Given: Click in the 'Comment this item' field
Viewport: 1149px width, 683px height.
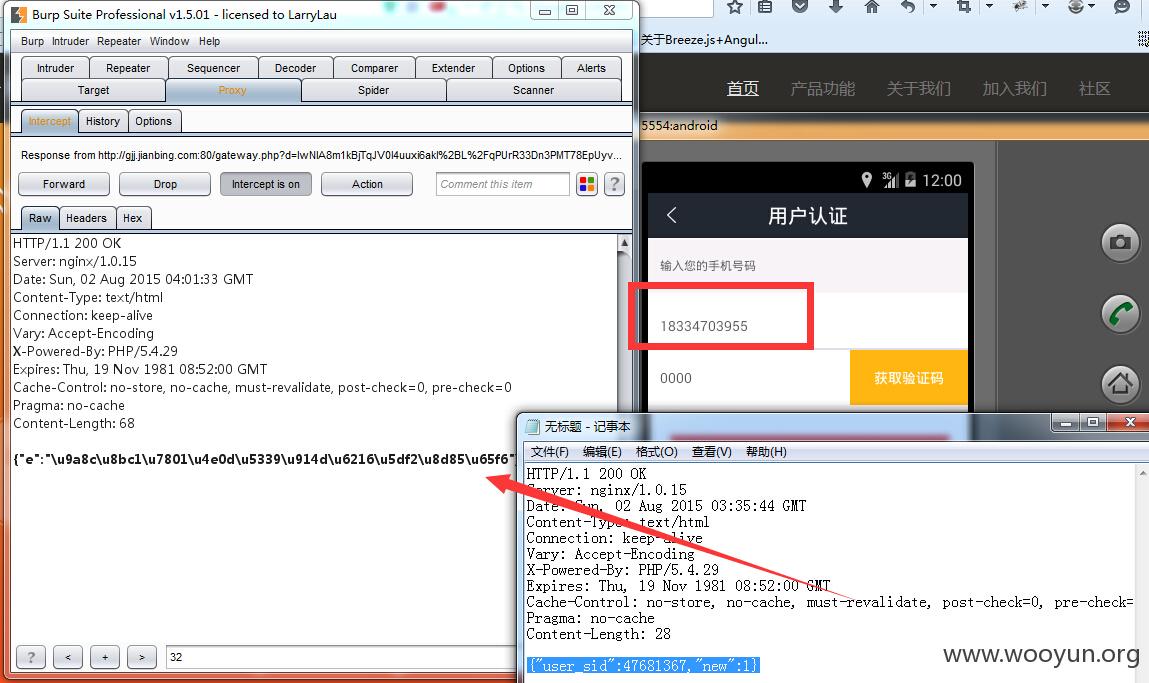Looking at the screenshot, I should [503, 184].
